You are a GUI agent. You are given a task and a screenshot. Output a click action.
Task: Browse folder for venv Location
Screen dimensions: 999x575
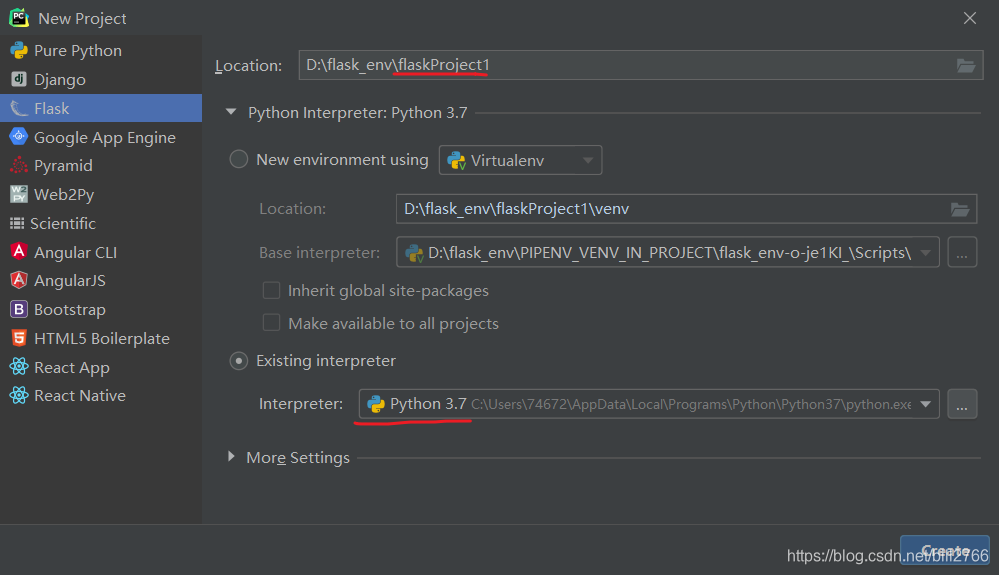coord(960,209)
